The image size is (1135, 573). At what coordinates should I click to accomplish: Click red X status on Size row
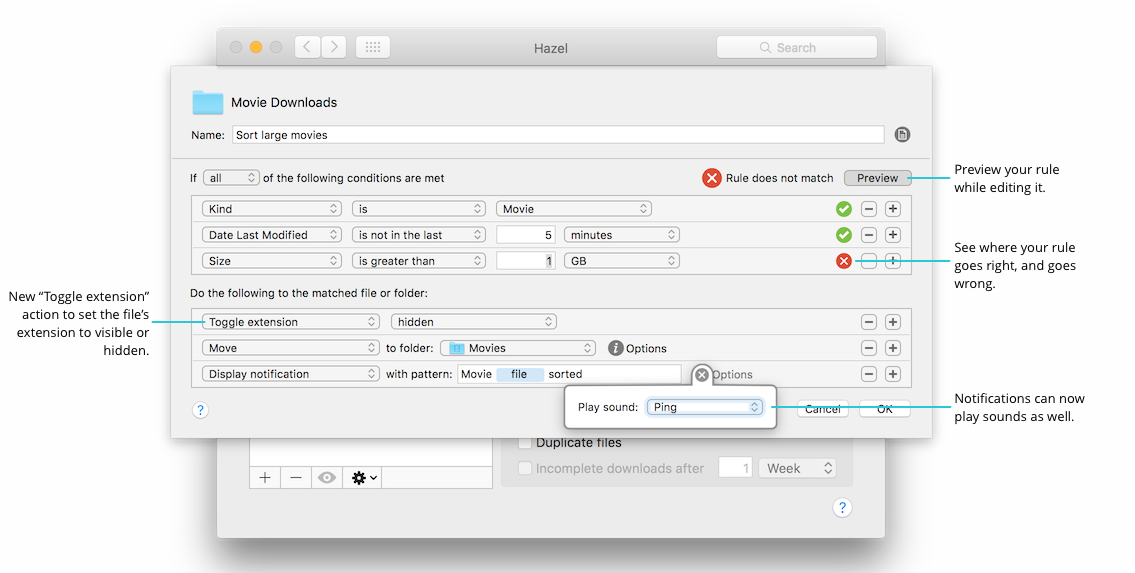pyautogui.click(x=843, y=261)
